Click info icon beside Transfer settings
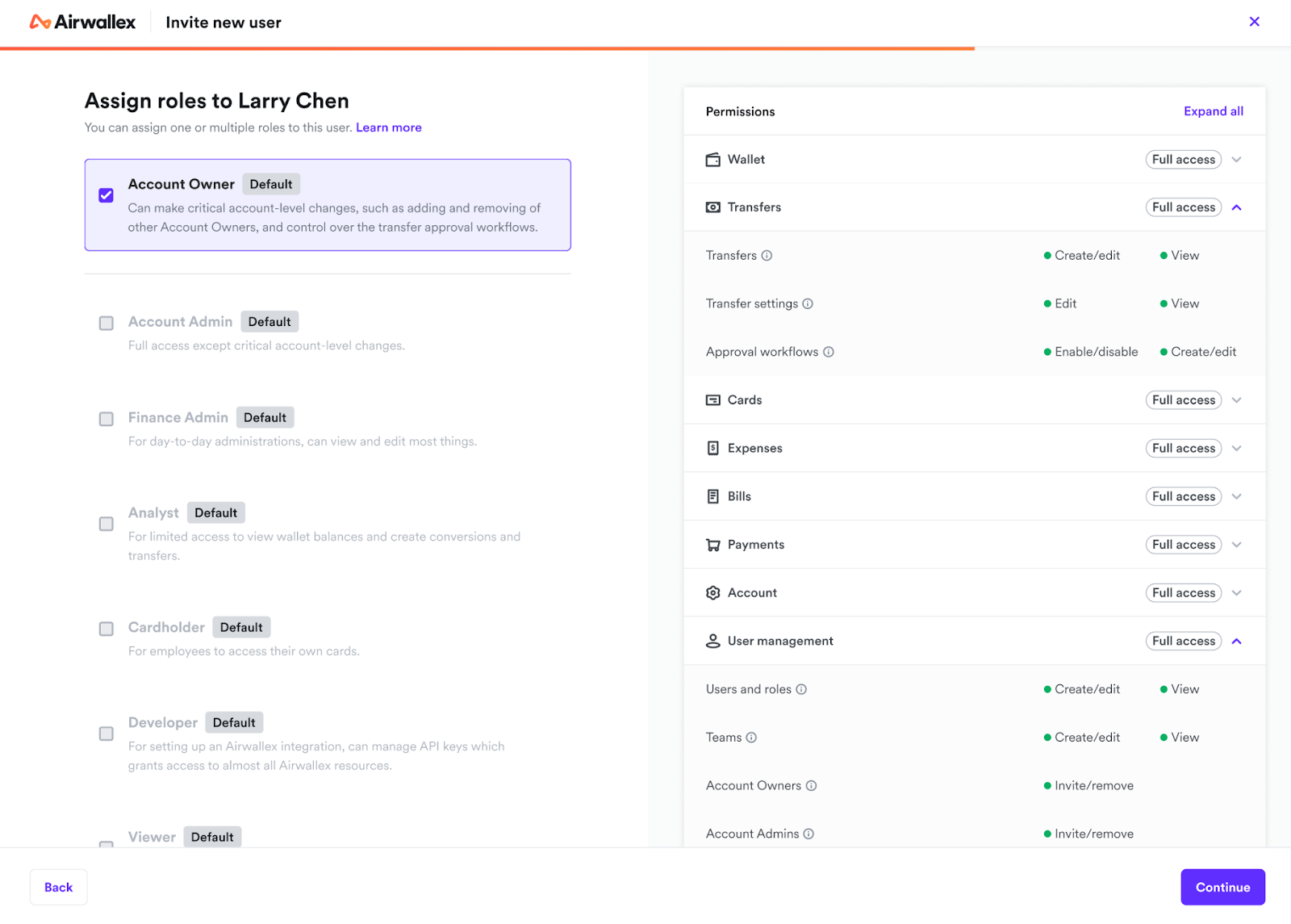 click(x=808, y=304)
